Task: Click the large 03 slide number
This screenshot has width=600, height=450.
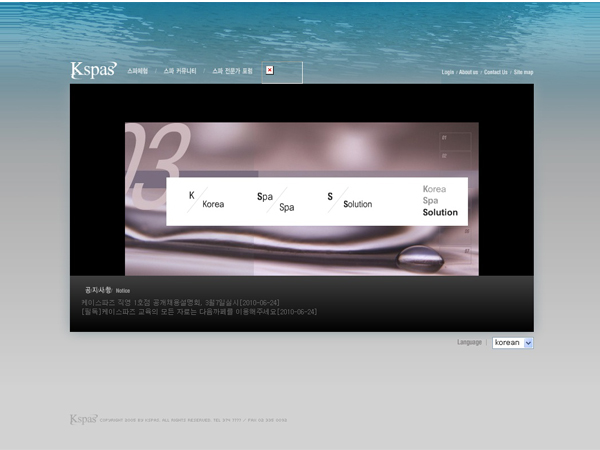Action: point(157,155)
